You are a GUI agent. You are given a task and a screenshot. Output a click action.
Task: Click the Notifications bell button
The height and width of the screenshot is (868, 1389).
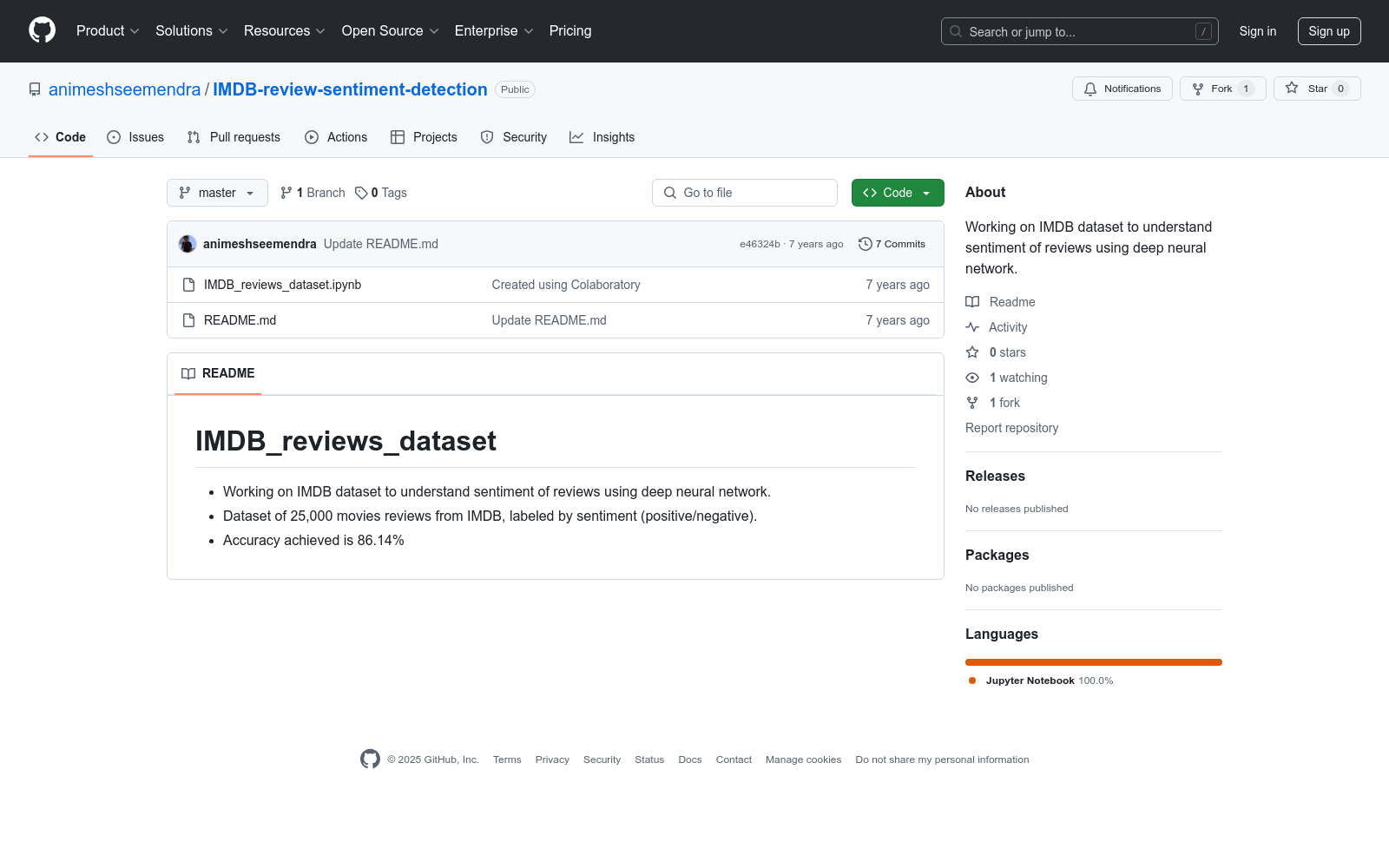click(x=1122, y=89)
